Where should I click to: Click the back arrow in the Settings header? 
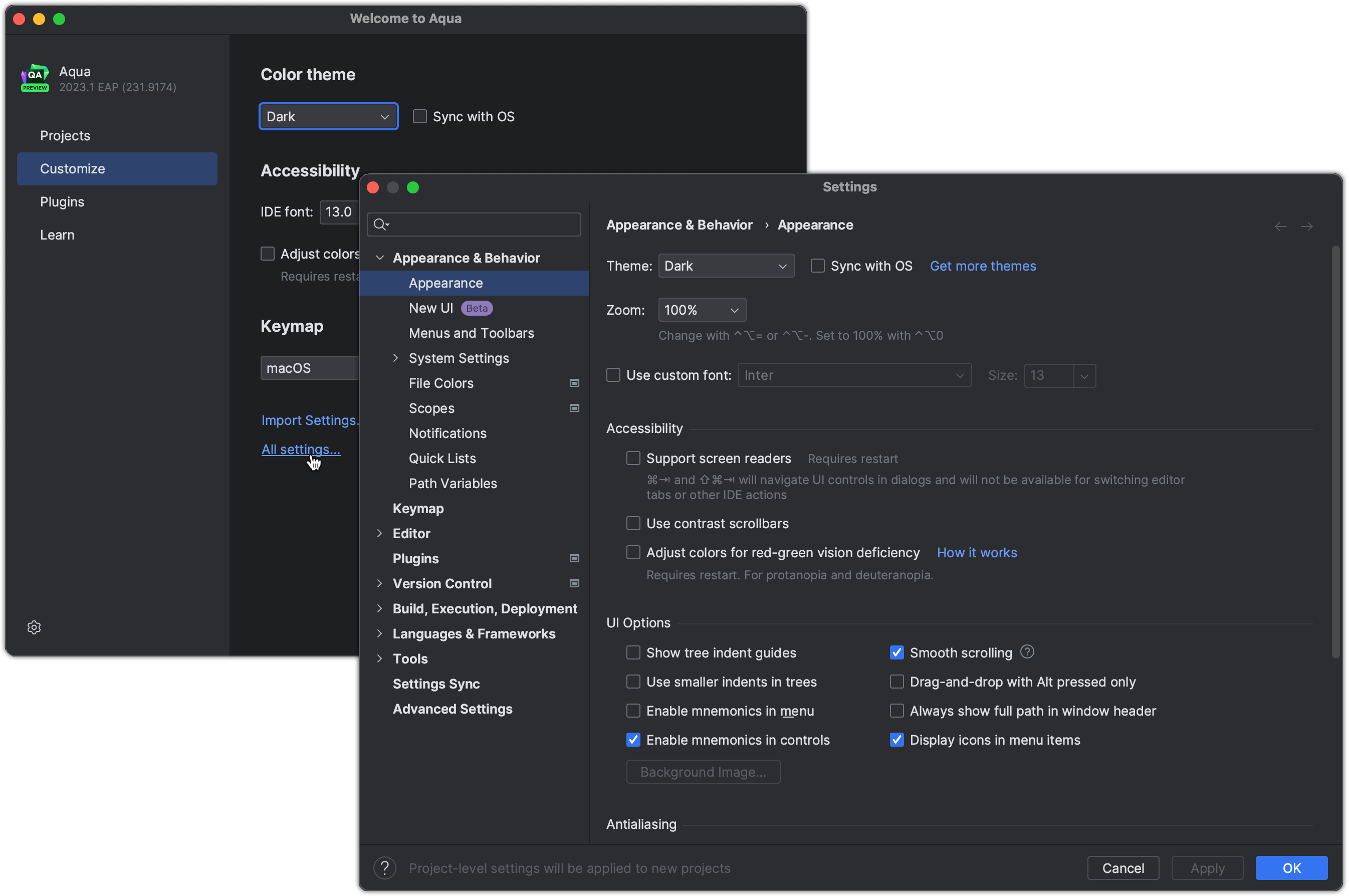pos(1280,227)
